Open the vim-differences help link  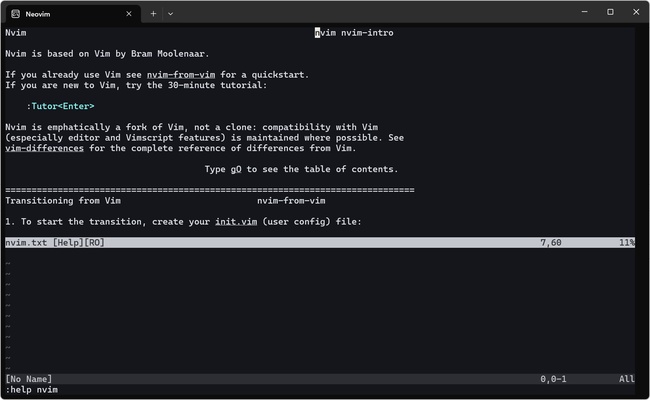(x=44, y=148)
